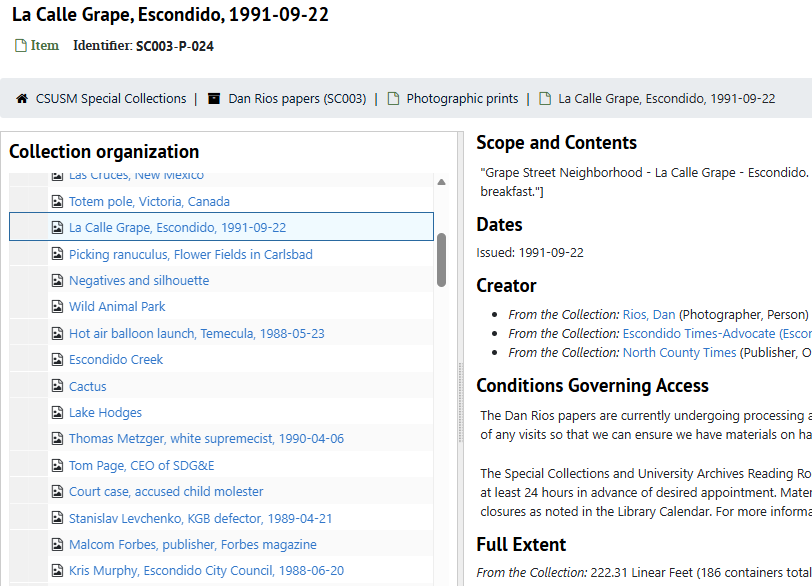Click the image icon beside Thomas Metzger row

pyautogui.click(x=57, y=438)
